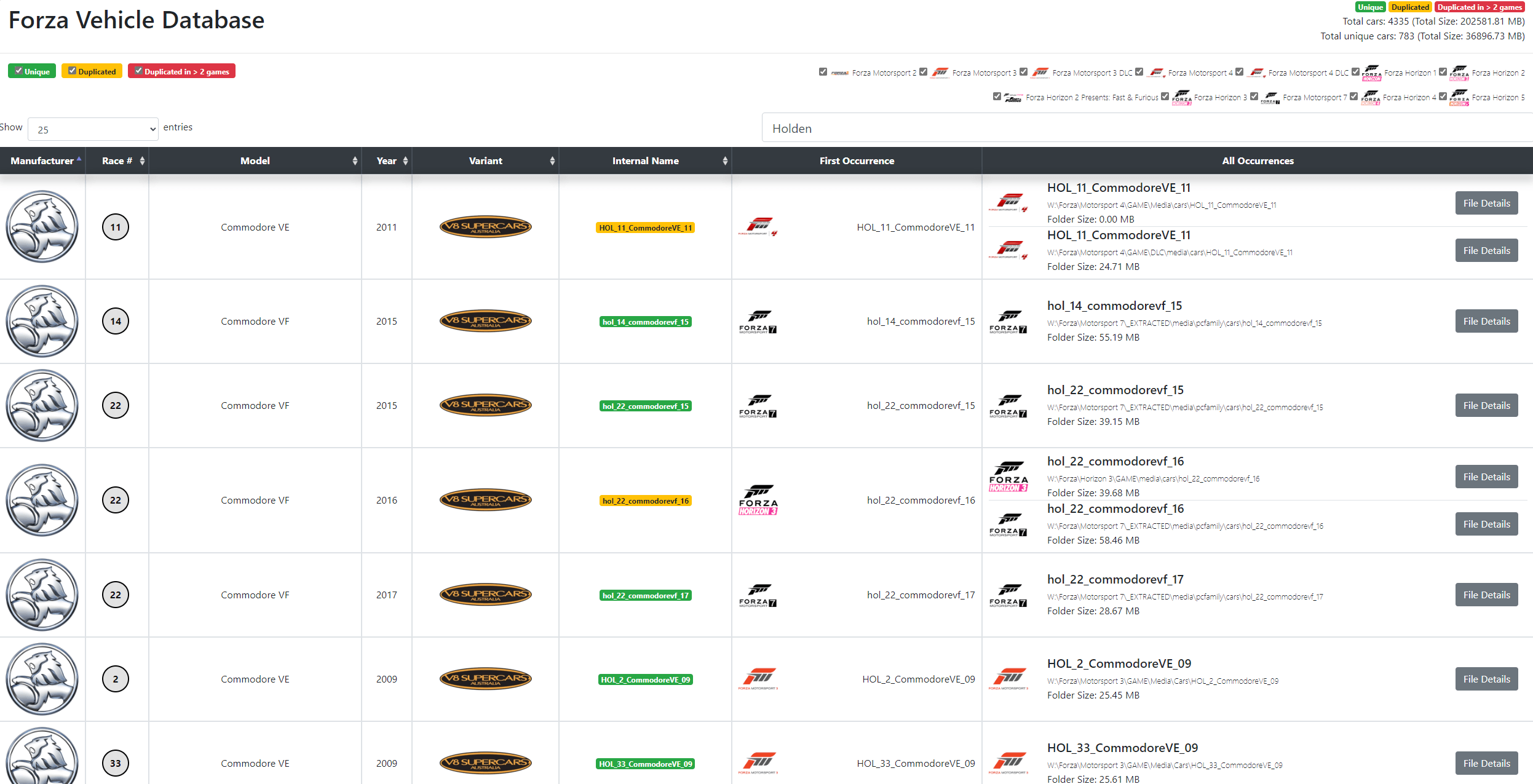The width and height of the screenshot is (1533, 784).
Task: Open the Show entries count dropdown
Action: tap(93, 129)
